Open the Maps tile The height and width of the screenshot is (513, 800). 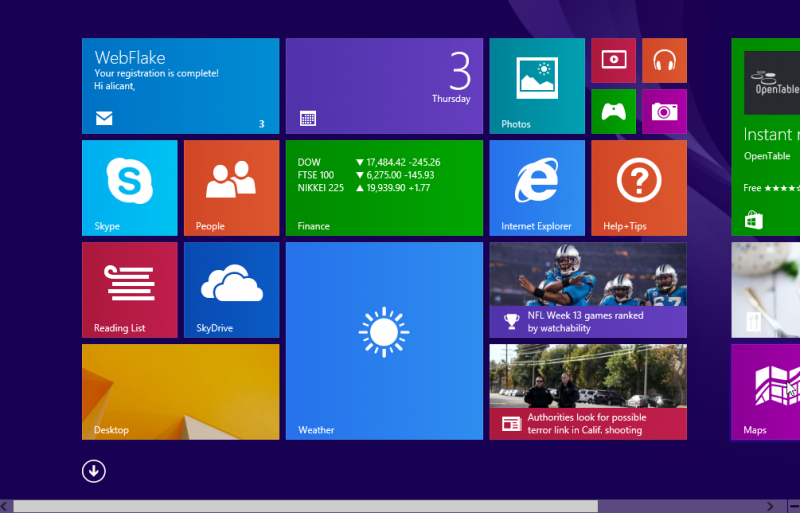click(x=765, y=392)
